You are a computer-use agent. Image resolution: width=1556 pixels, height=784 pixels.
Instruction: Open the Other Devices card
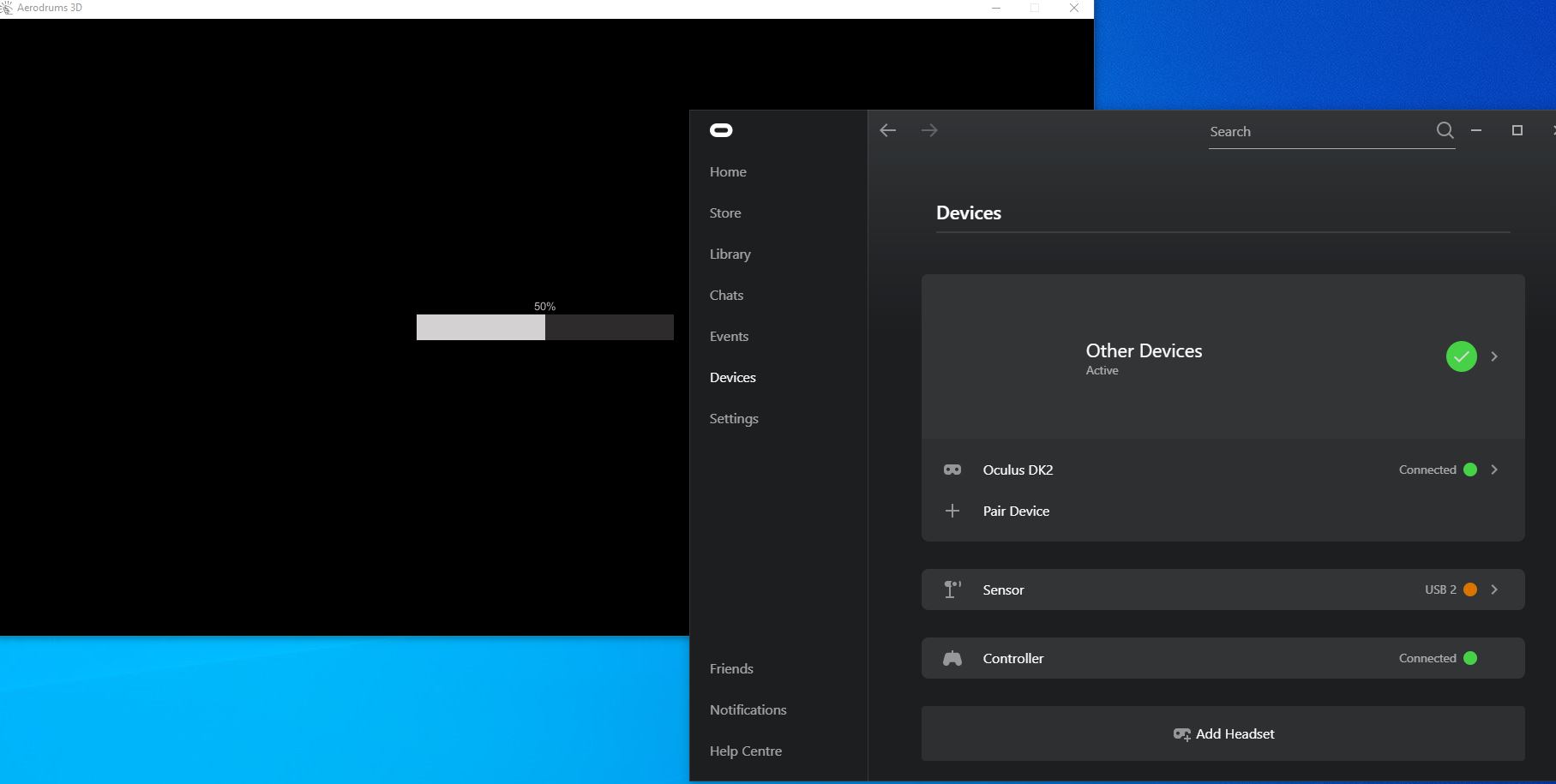point(1223,356)
